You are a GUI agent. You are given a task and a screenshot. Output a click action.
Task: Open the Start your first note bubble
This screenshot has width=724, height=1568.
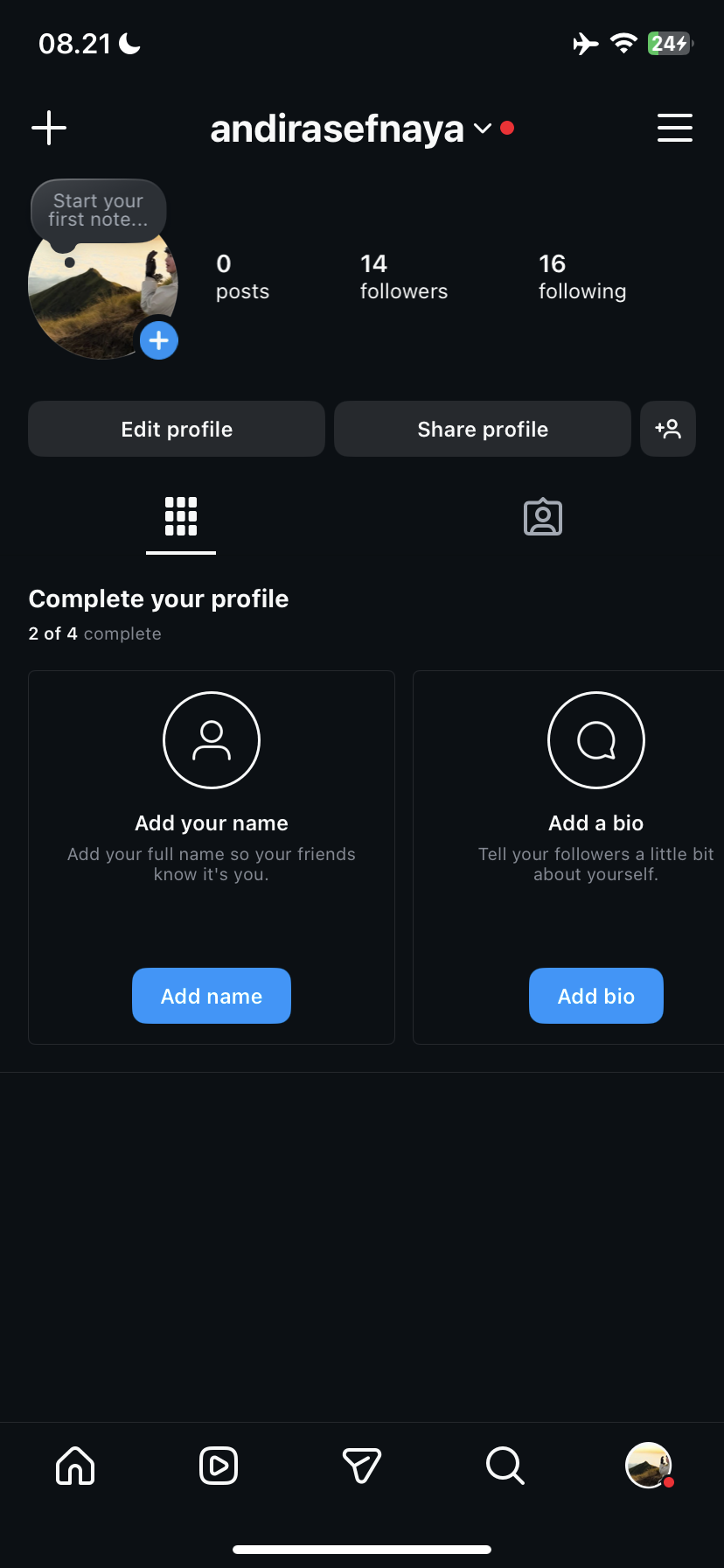[98, 211]
